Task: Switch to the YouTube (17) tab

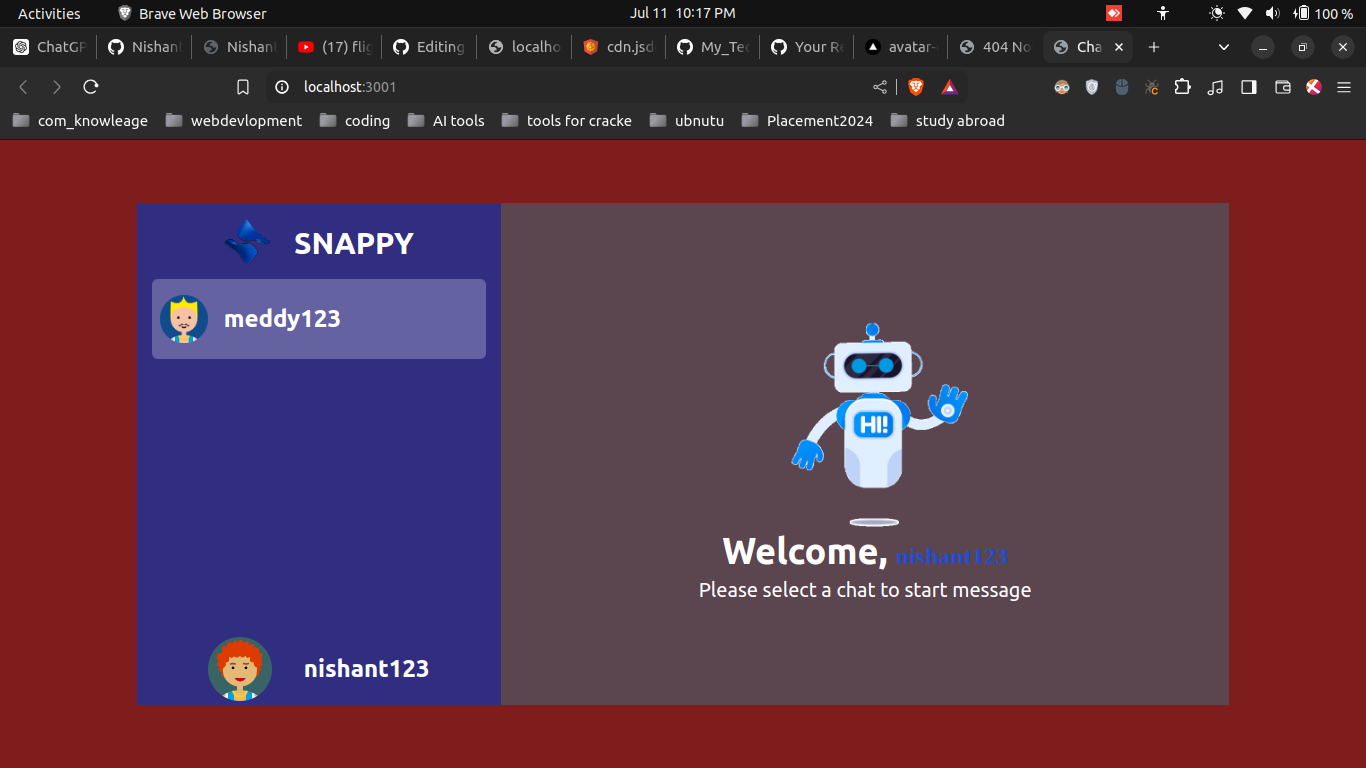Action: click(334, 47)
